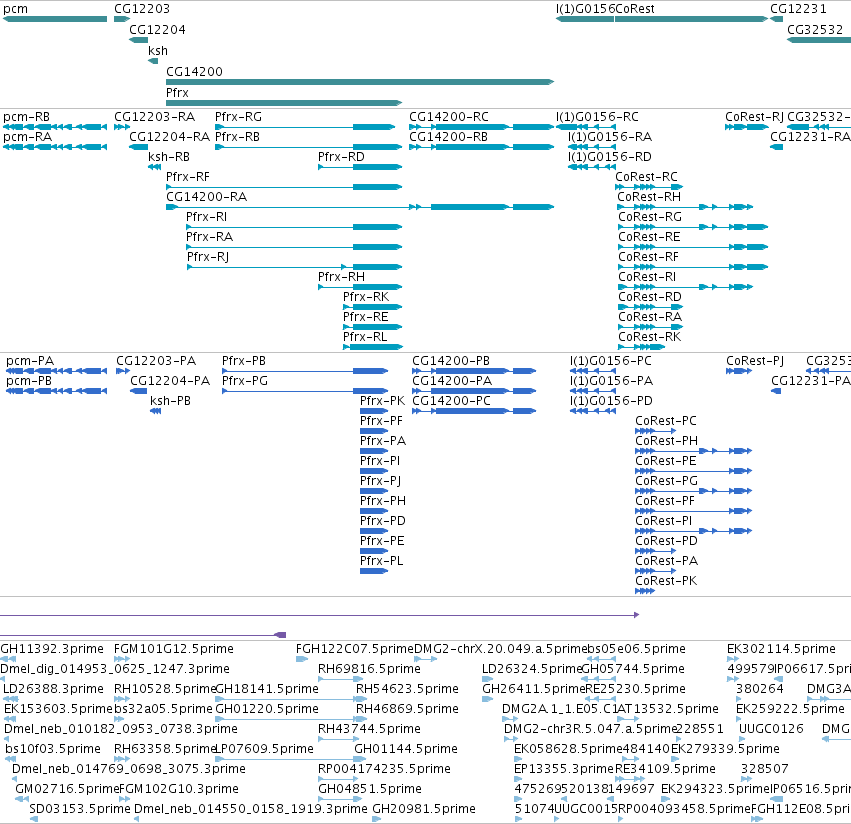The height and width of the screenshot is (824, 851).
Task: Click transcript Pfrx-RK
Action: click(372, 307)
